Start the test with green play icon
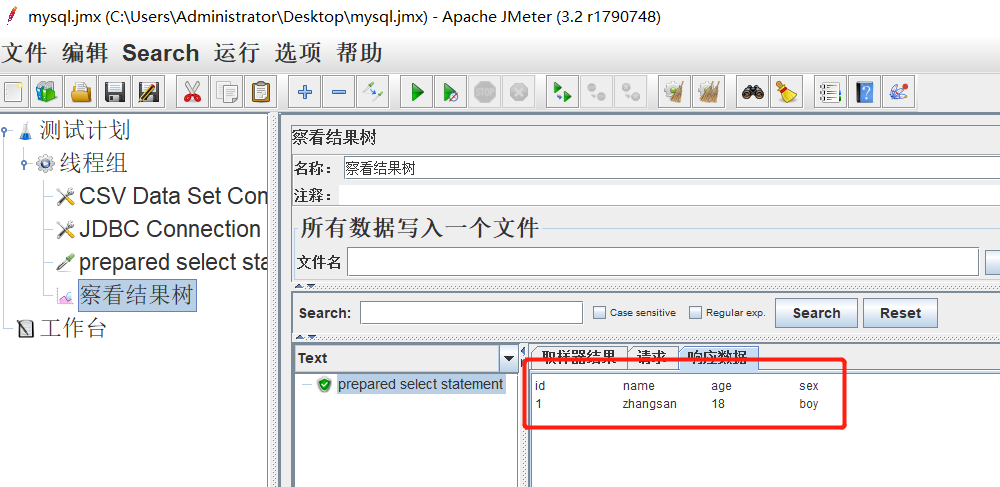The image size is (1000, 487). 417,92
